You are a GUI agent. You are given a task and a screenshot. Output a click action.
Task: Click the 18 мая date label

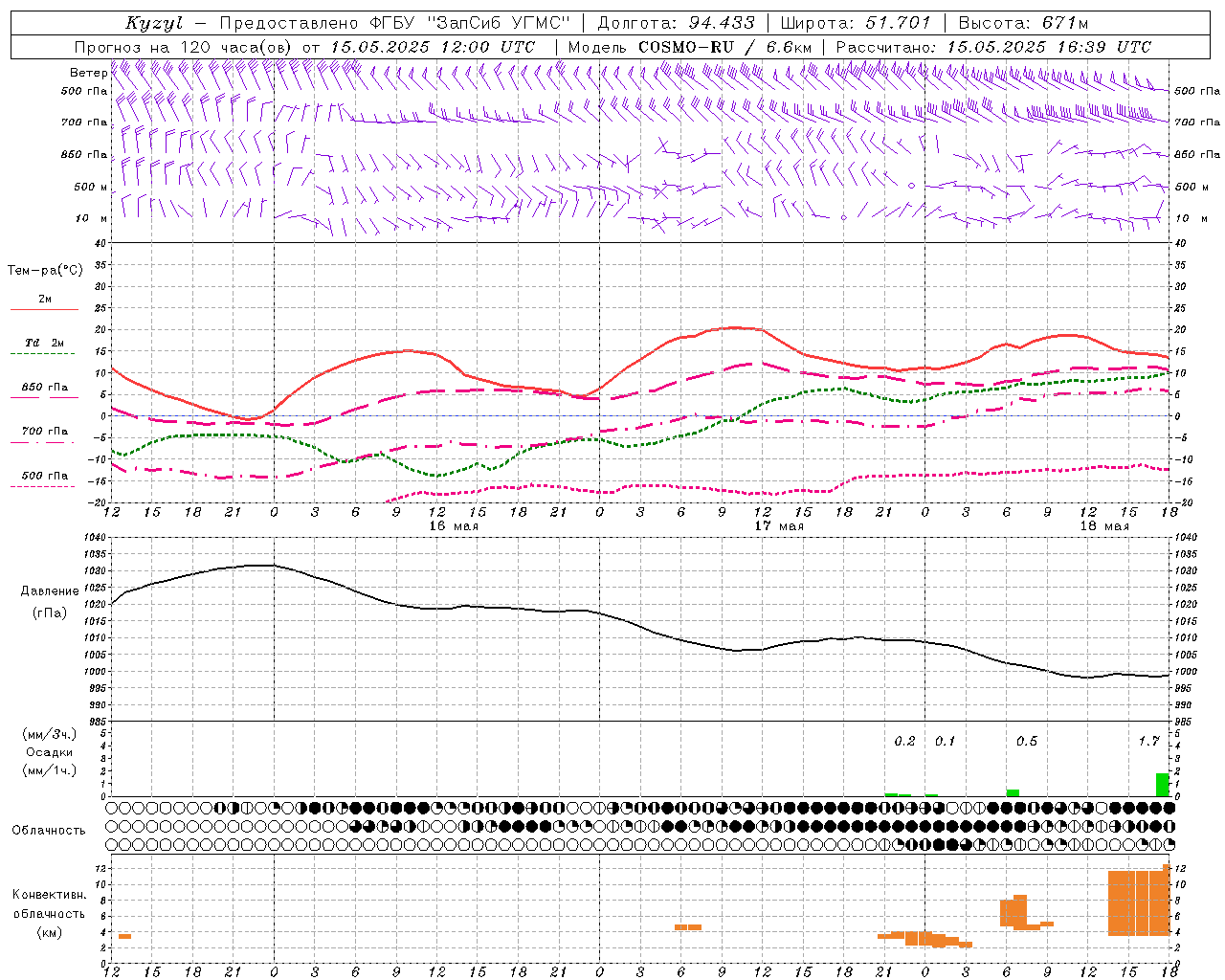point(1104,526)
